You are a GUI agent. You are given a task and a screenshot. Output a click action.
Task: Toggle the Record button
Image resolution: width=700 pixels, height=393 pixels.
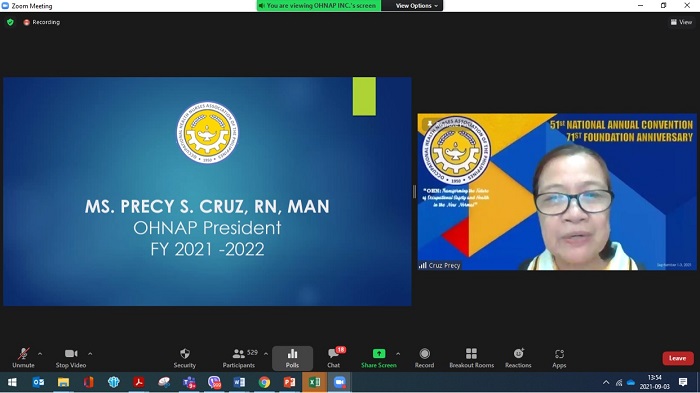424,358
